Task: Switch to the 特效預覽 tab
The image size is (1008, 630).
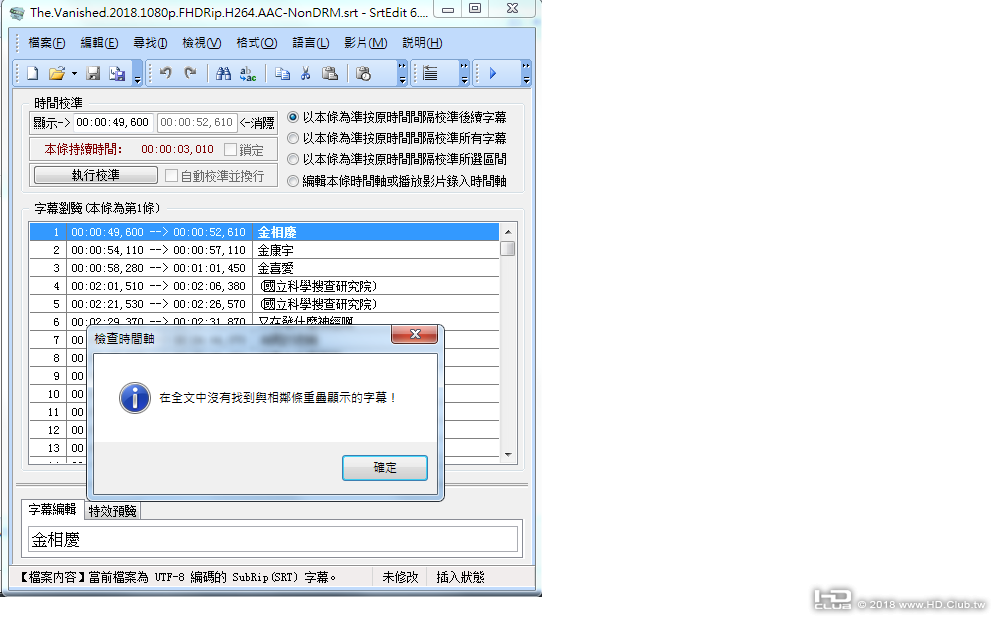Action: (112, 511)
